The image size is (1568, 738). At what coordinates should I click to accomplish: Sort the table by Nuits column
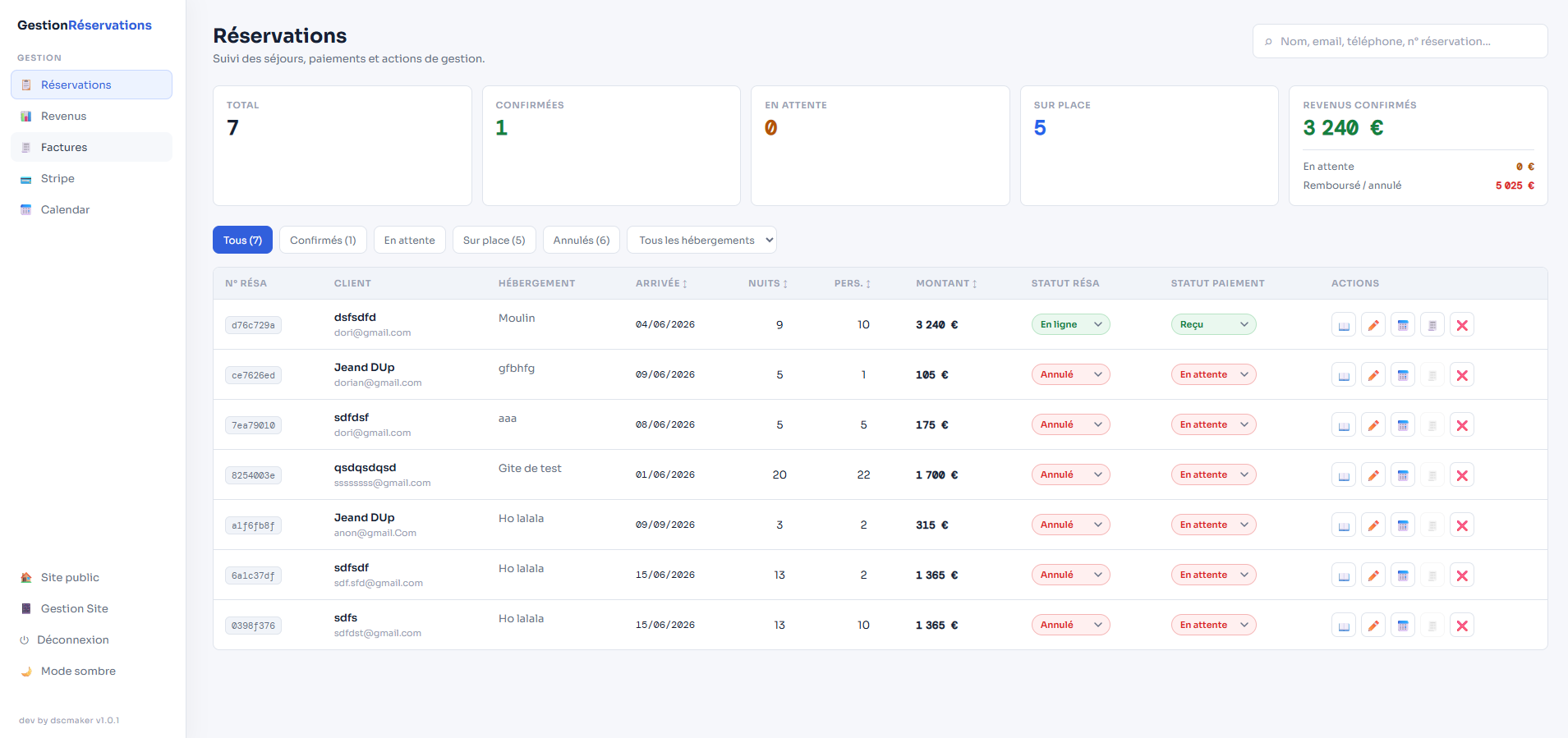coord(768,283)
